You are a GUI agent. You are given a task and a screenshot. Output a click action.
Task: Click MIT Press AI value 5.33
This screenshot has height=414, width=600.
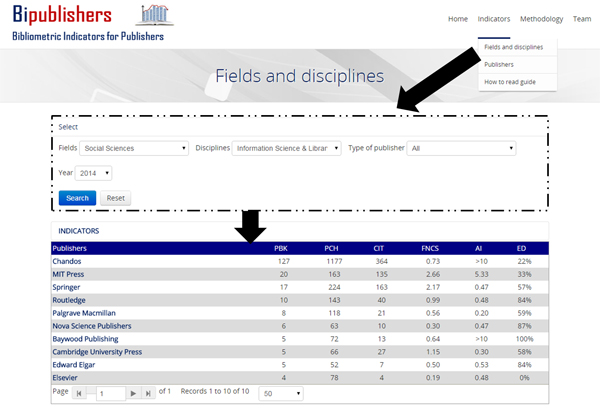(x=481, y=274)
